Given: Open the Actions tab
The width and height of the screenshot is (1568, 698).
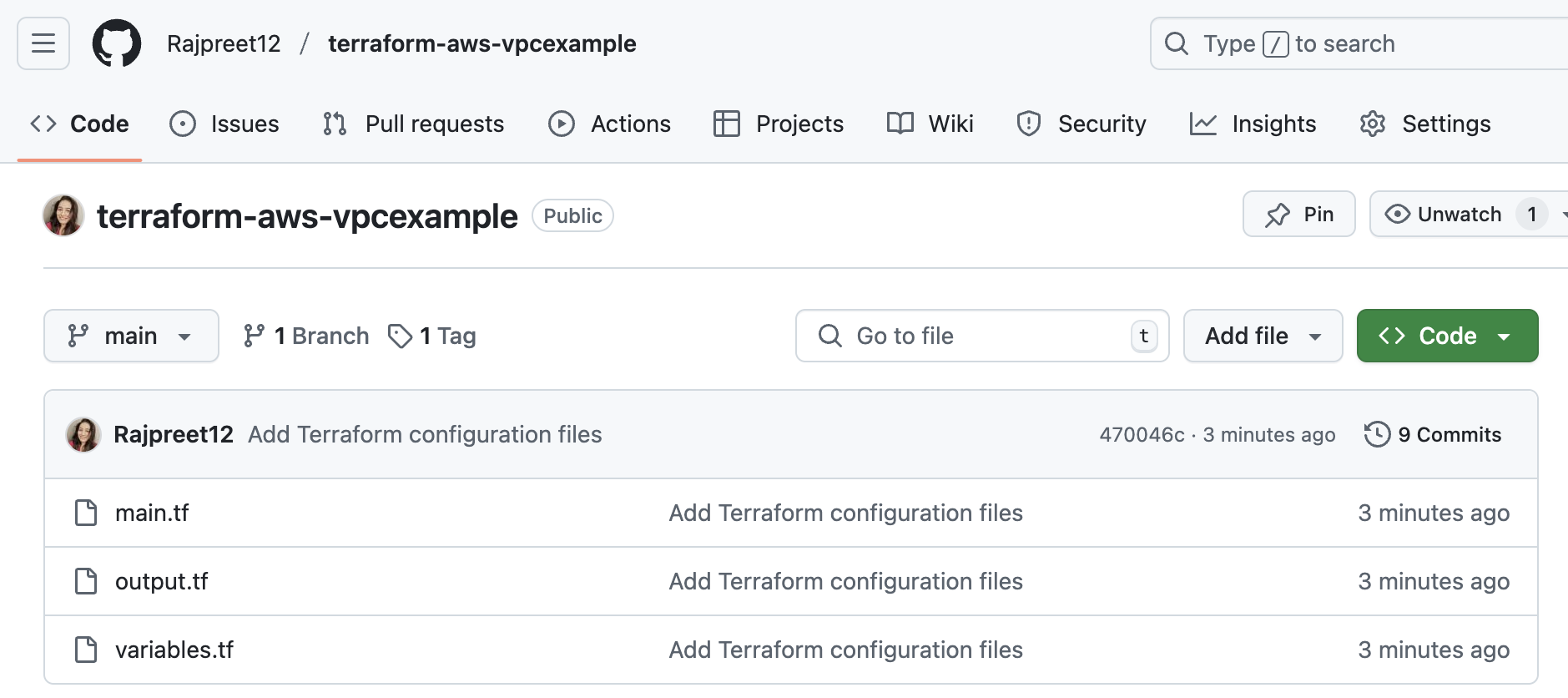Looking at the screenshot, I should point(609,124).
